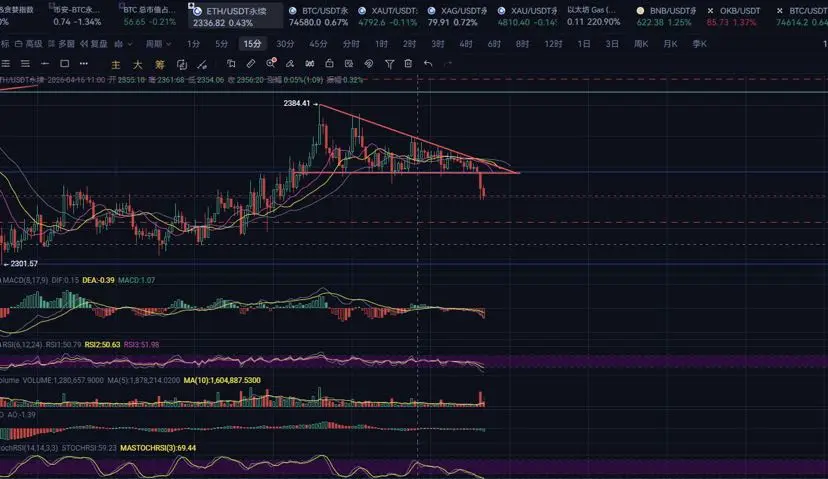Toggle the 大 large order button
Viewport: 828px width, 479px height.
pyautogui.click(x=137, y=64)
